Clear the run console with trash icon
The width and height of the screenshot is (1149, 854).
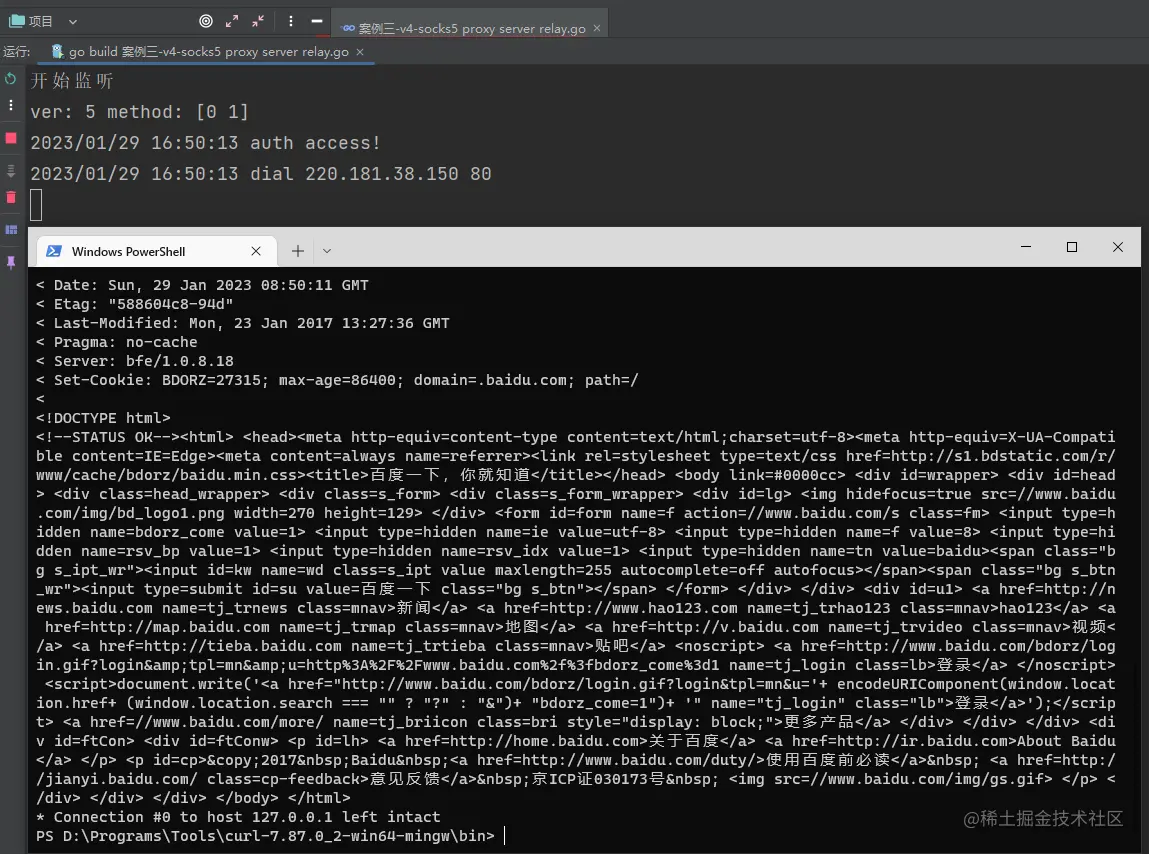coord(11,197)
